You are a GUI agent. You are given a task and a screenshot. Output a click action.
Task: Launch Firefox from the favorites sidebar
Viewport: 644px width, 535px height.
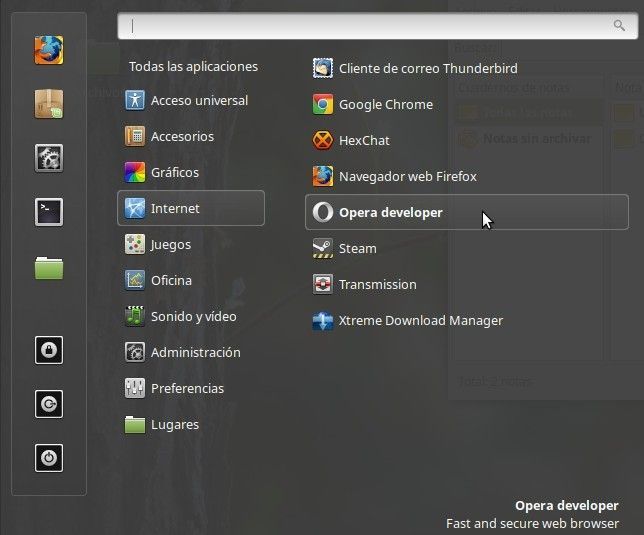tap(49, 50)
